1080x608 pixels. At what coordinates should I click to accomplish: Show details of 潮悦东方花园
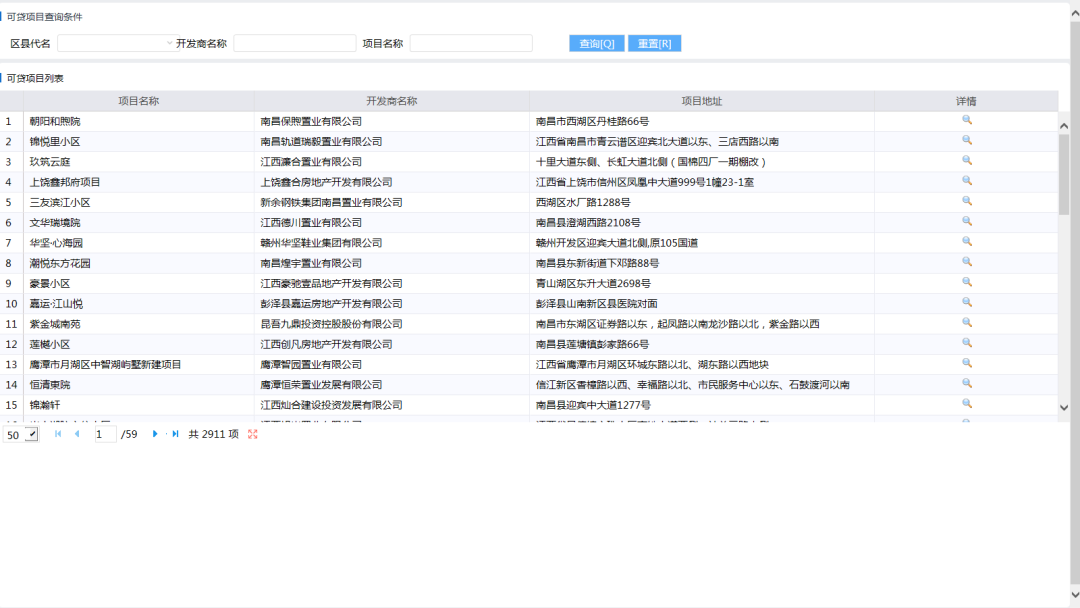point(966,262)
